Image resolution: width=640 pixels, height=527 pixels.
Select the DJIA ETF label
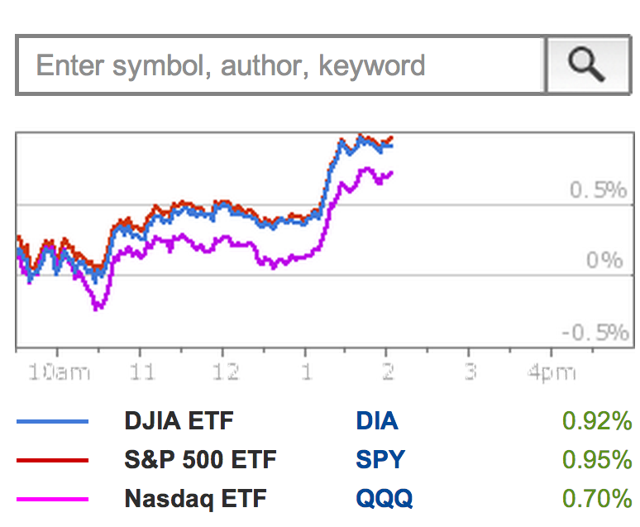click(179, 420)
